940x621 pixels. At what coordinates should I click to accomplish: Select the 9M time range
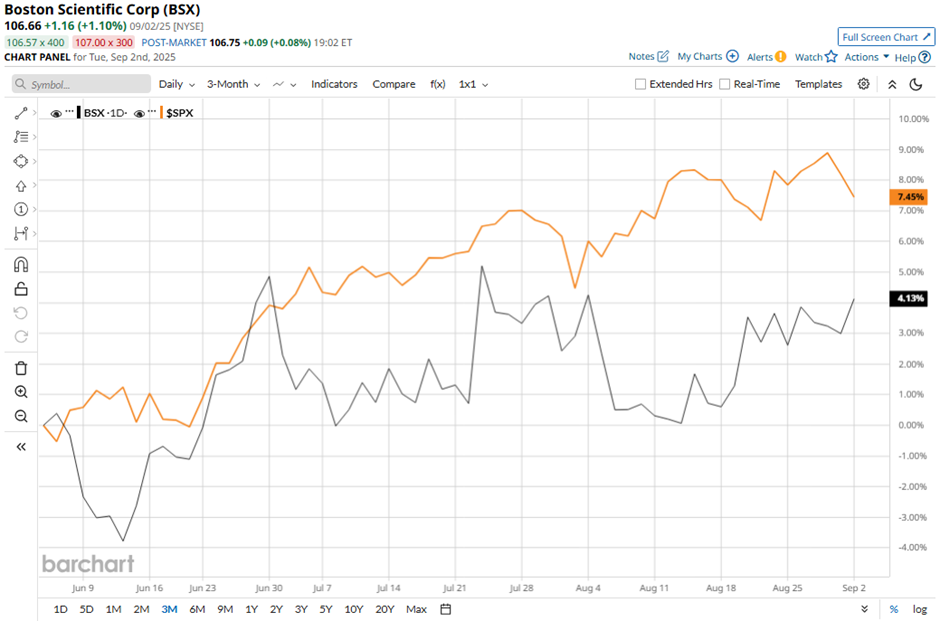(225, 609)
